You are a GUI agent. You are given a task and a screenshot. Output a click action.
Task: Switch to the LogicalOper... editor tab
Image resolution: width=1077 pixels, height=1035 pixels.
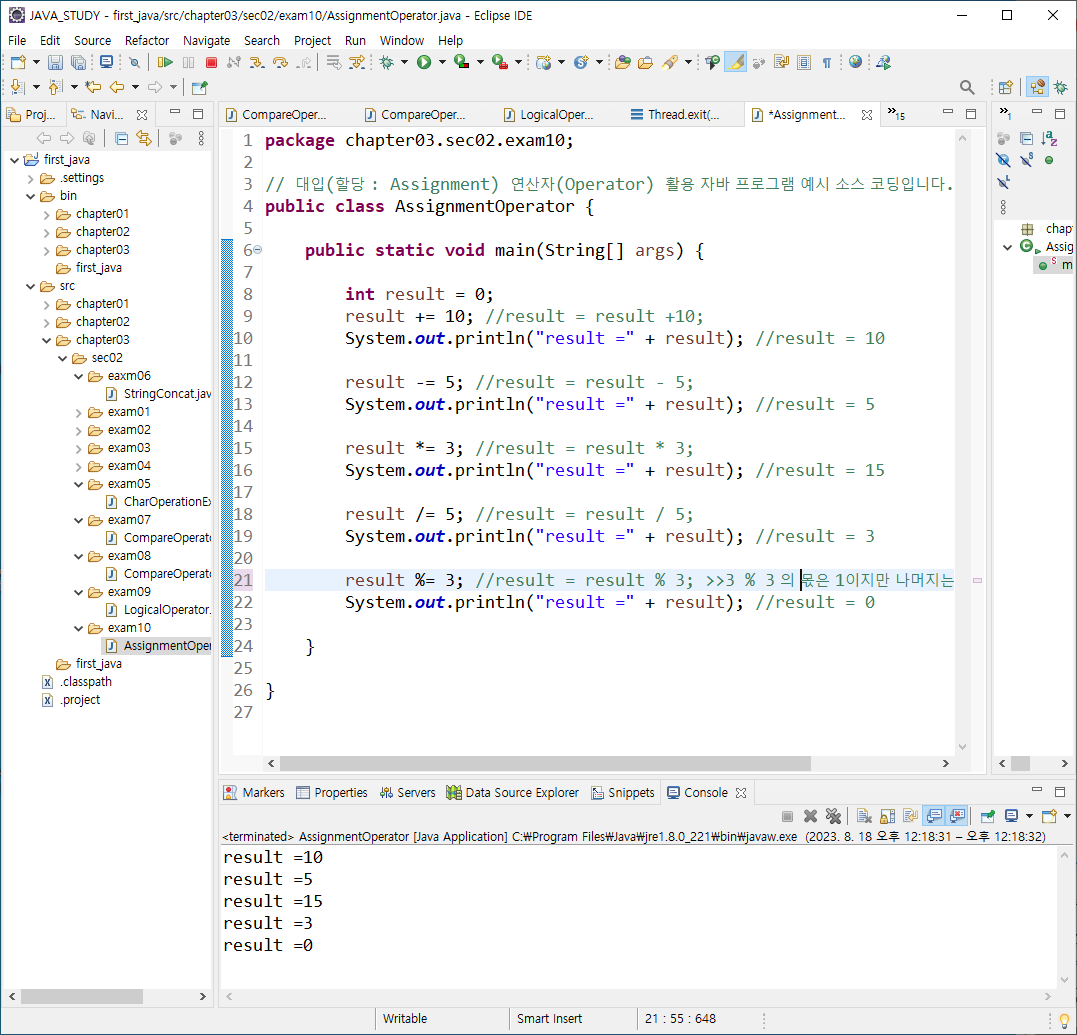(x=549, y=115)
